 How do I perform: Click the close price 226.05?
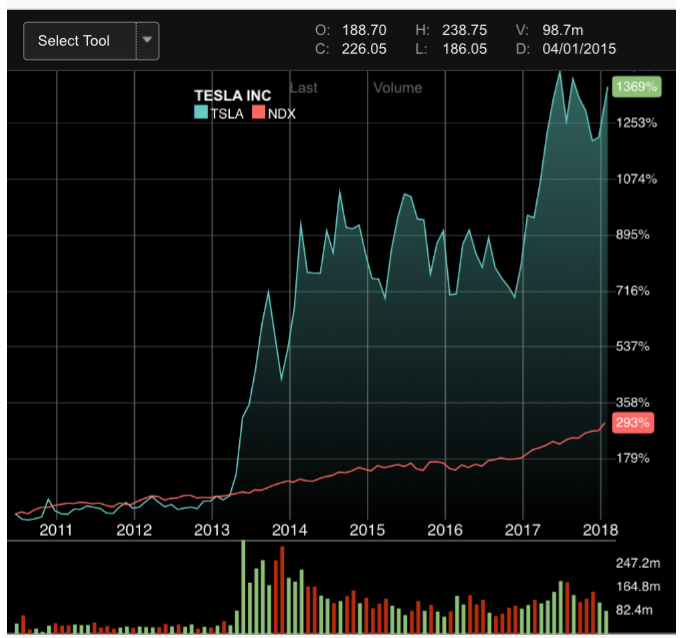[x=364, y=49]
